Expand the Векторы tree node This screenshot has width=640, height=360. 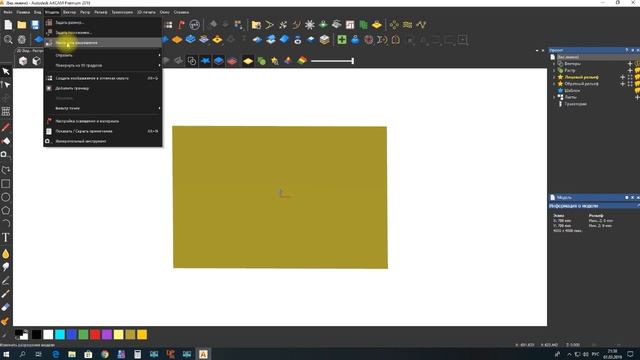pos(554,64)
